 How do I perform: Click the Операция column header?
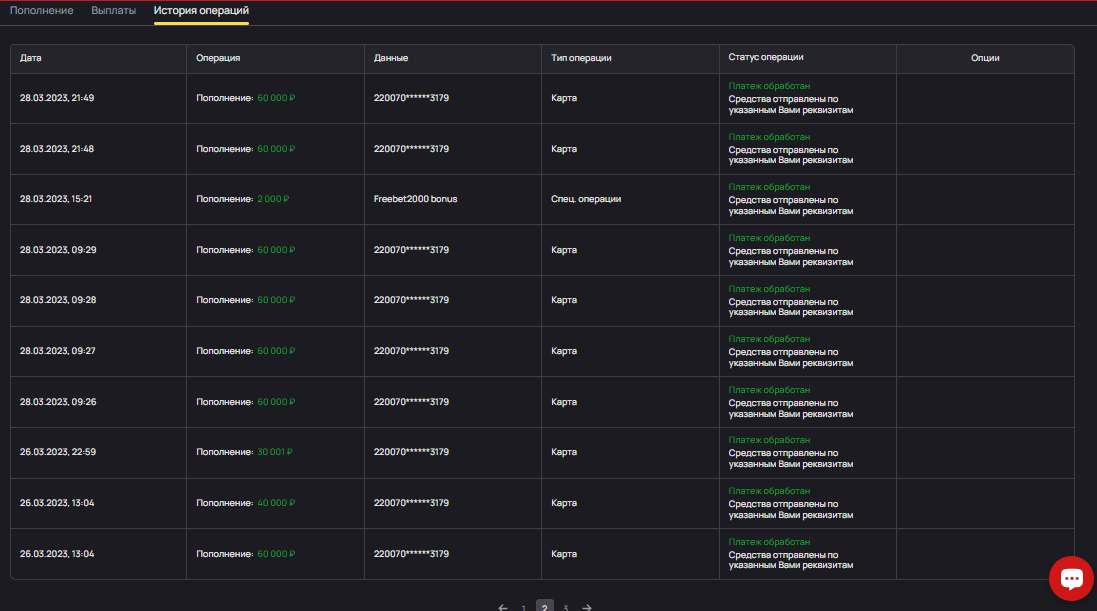218,58
